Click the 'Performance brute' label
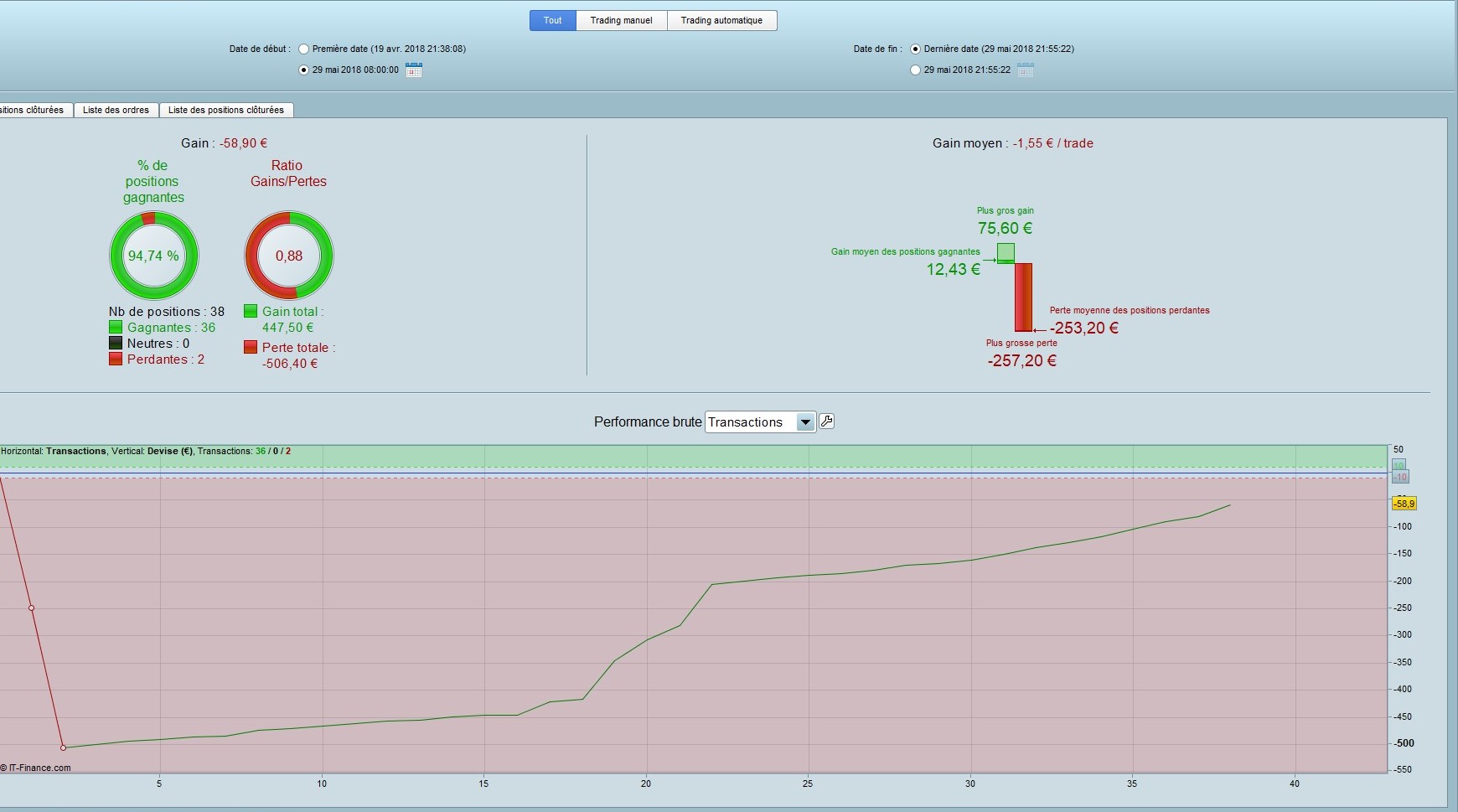 click(x=648, y=422)
